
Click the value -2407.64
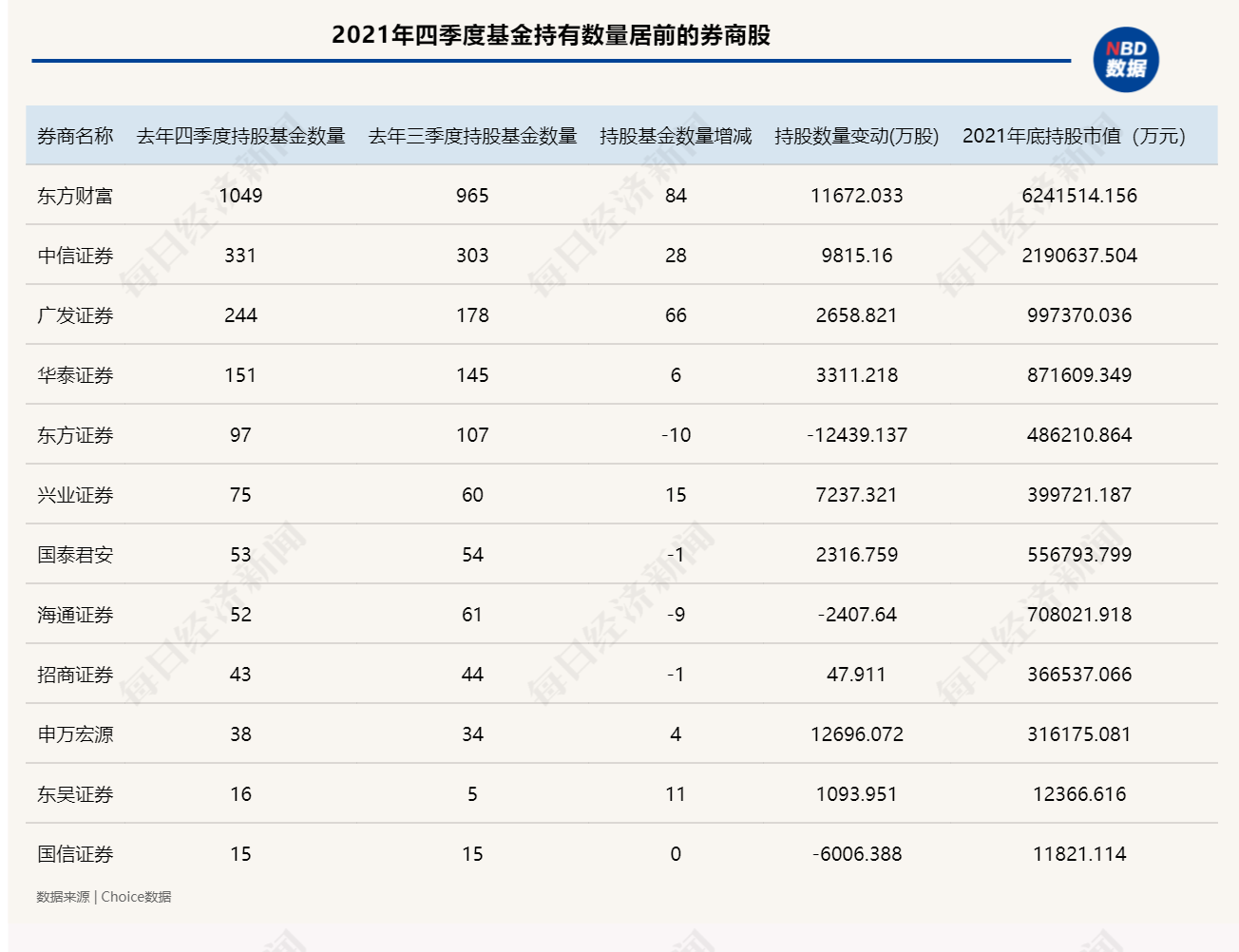coord(857,615)
